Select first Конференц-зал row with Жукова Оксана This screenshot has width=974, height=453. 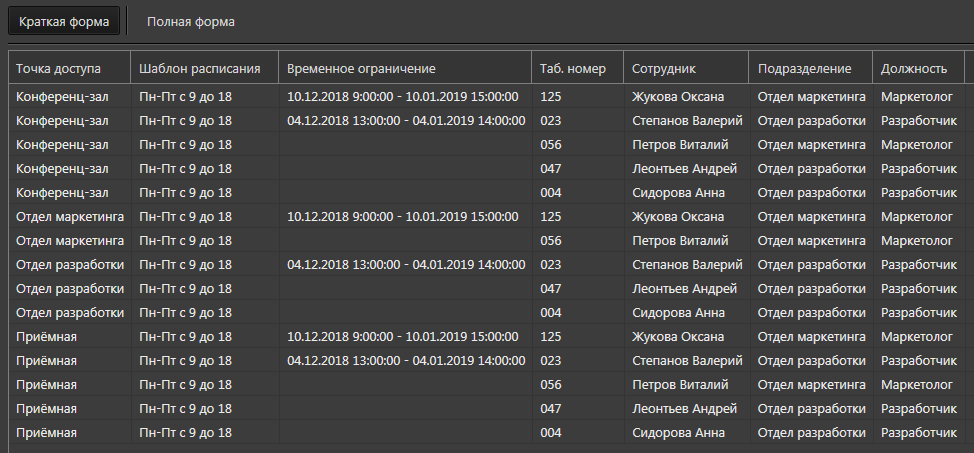(x=486, y=96)
